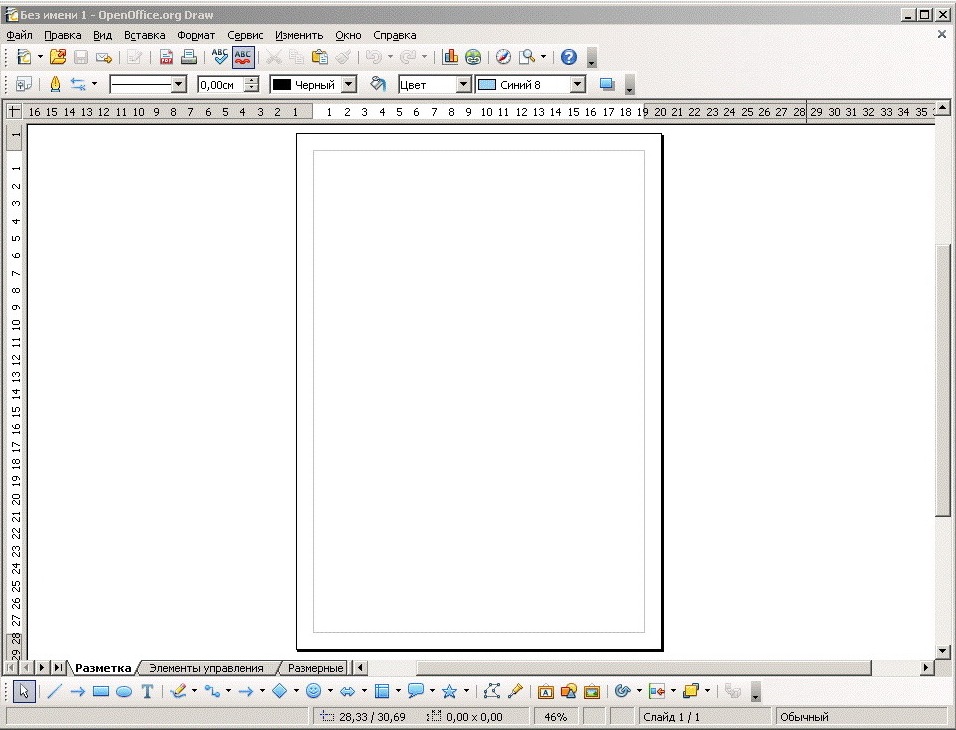956x730 pixels.
Task: Toggle Edit Points mode
Action: point(491,691)
